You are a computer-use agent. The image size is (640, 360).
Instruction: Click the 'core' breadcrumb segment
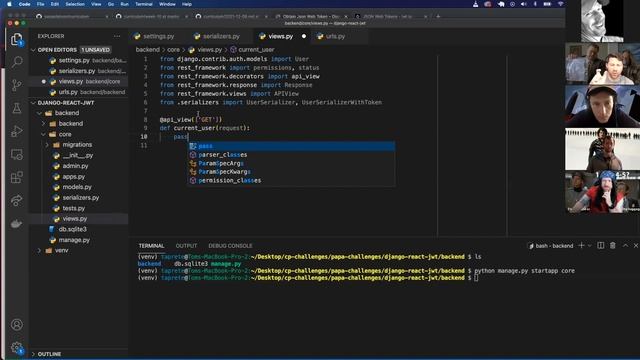pos(173,50)
